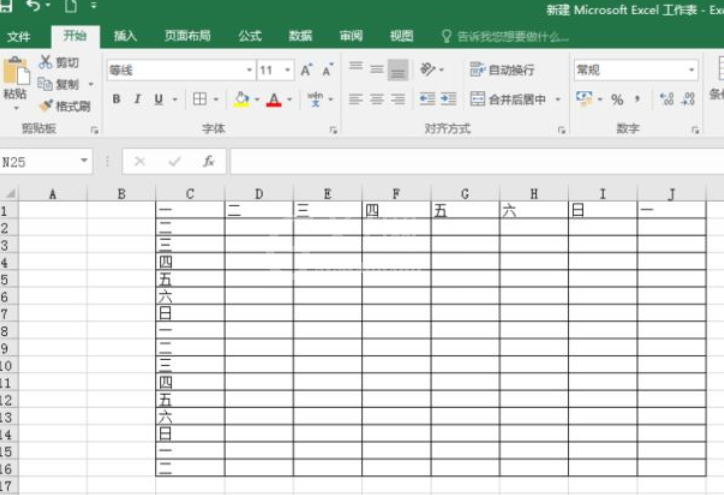
Task: Open fill color palette arrow
Action: (257, 99)
